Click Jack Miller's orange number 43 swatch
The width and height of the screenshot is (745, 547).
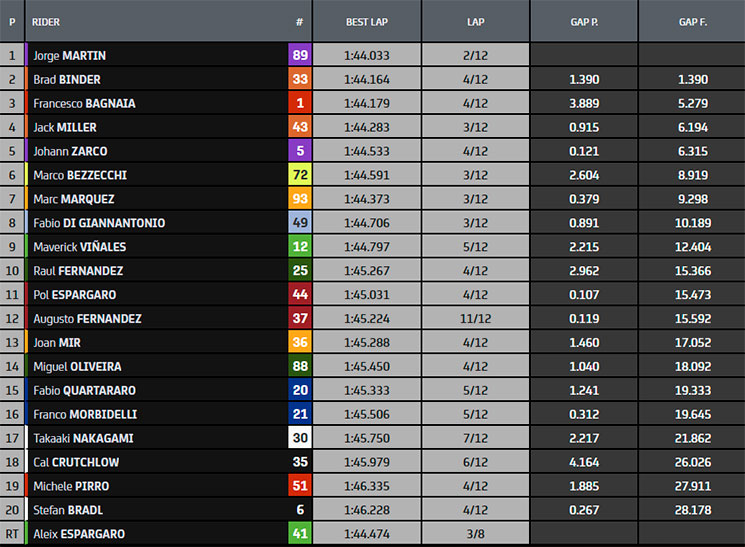(x=299, y=128)
